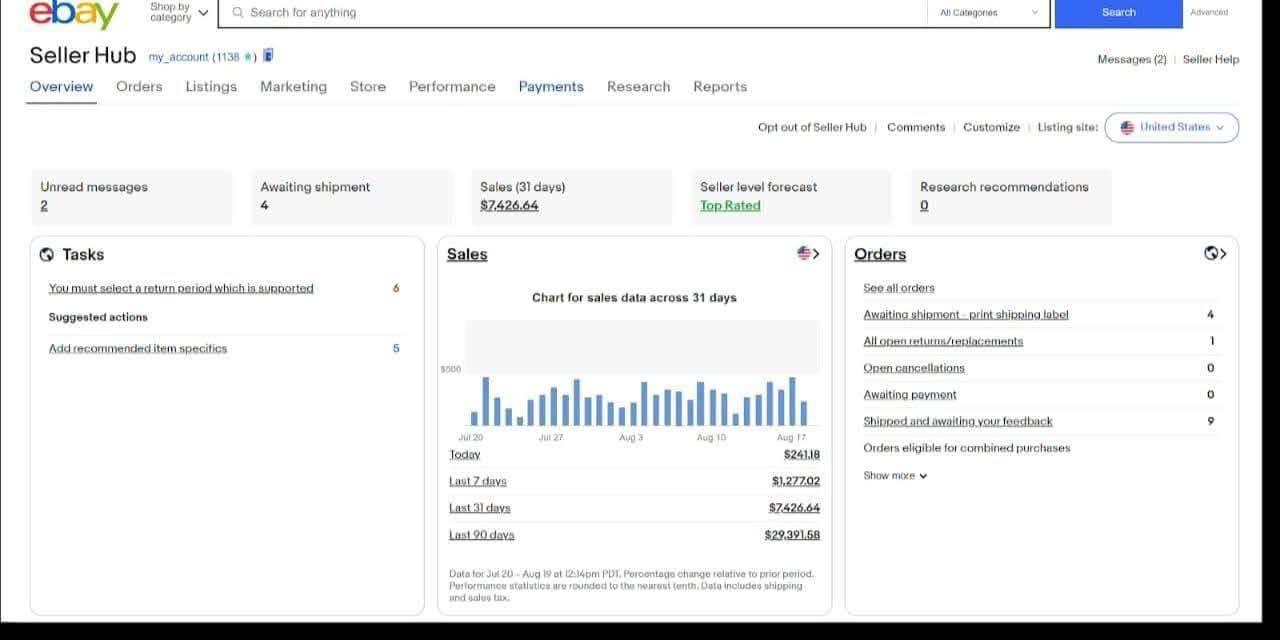Viewport: 1280px width, 640px height.
Task: Click into the Search for anything field
Action: [x=580, y=13]
